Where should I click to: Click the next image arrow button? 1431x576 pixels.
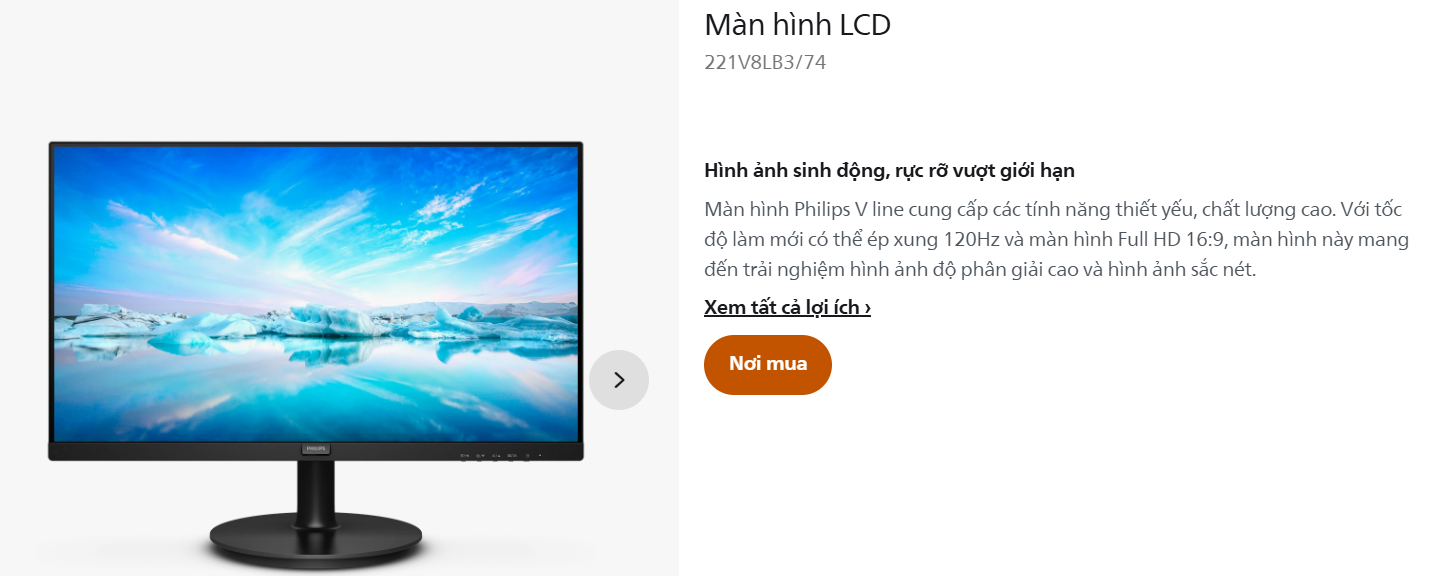pyautogui.click(x=619, y=380)
